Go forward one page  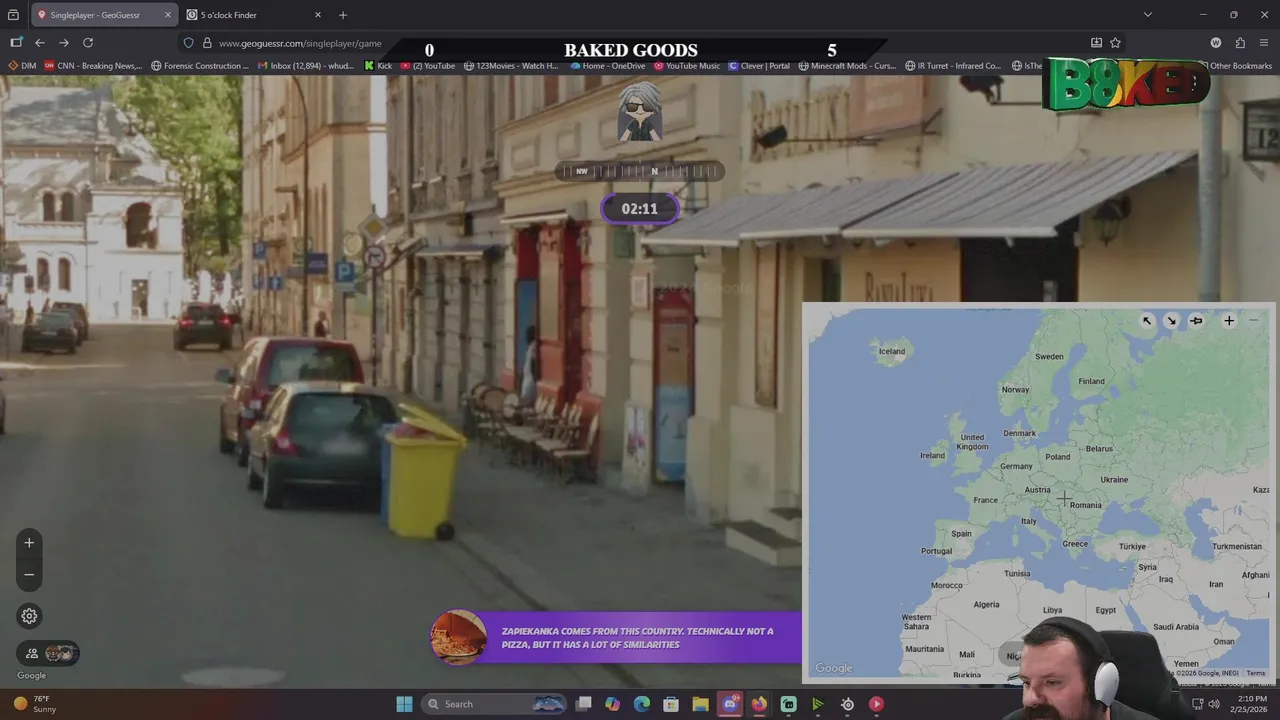[64, 43]
